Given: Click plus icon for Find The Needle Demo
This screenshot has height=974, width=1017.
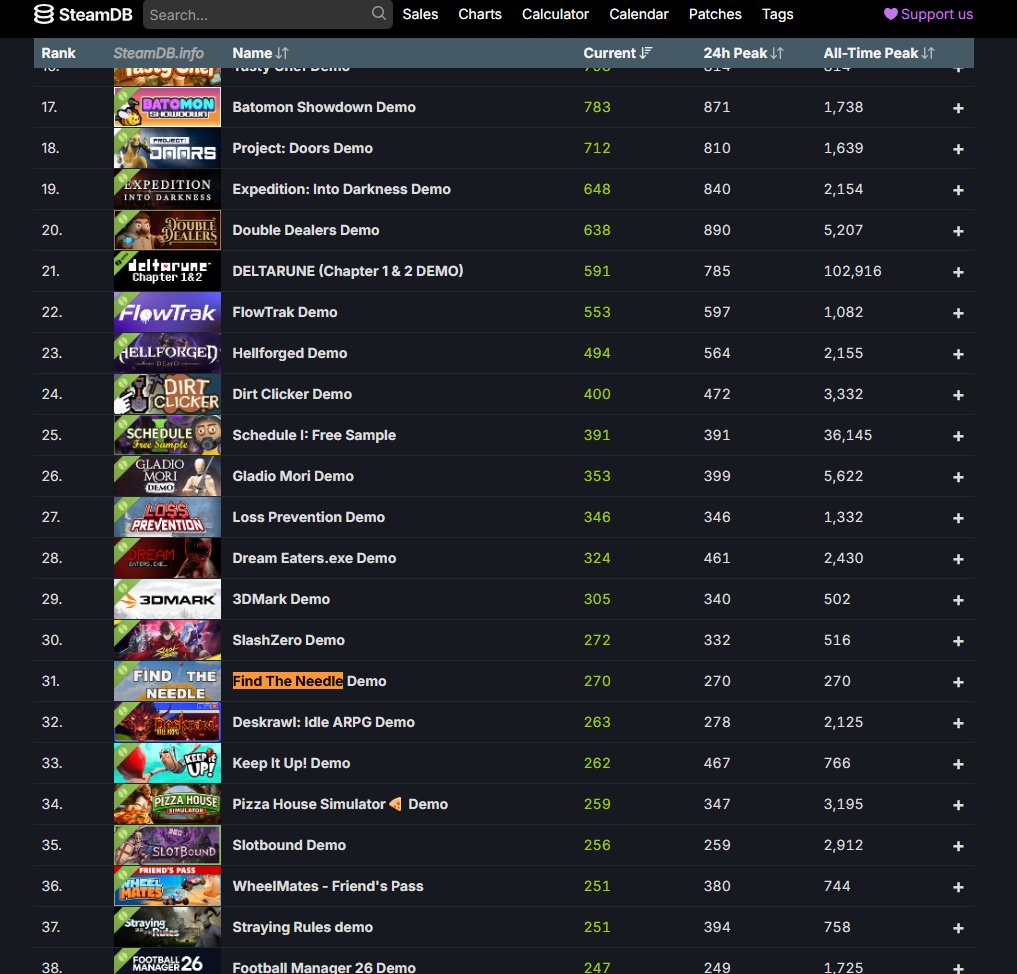Looking at the screenshot, I should [958, 682].
